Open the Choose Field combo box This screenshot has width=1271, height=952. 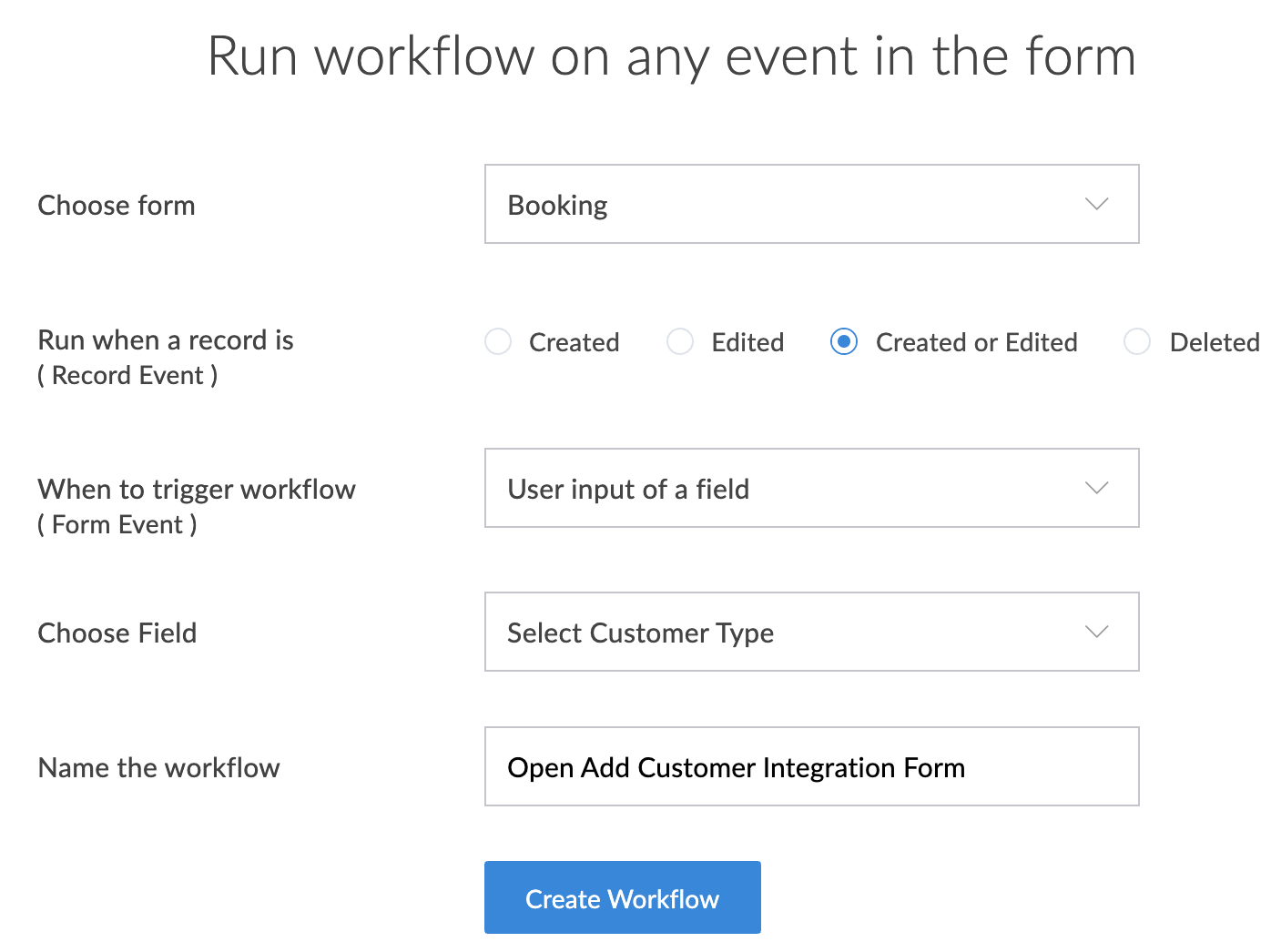point(810,632)
